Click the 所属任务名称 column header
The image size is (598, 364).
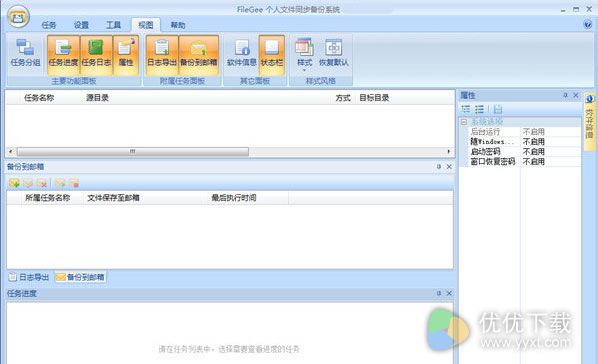coord(47,198)
